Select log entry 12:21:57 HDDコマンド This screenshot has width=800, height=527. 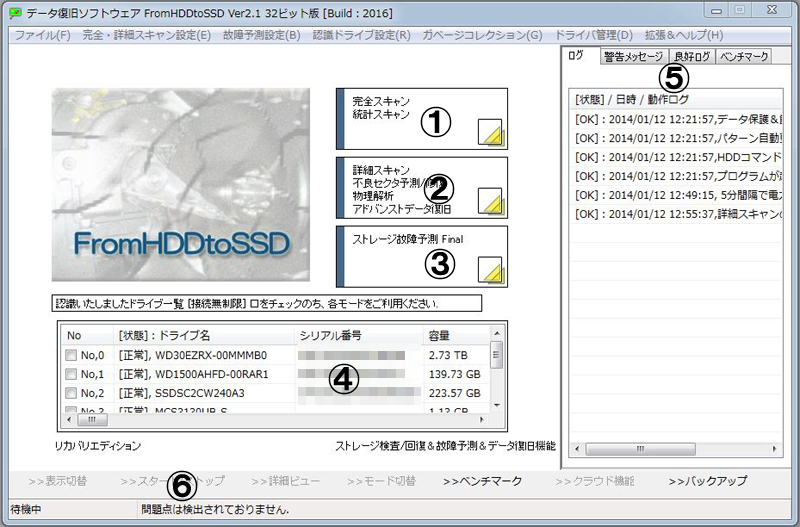point(676,157)
